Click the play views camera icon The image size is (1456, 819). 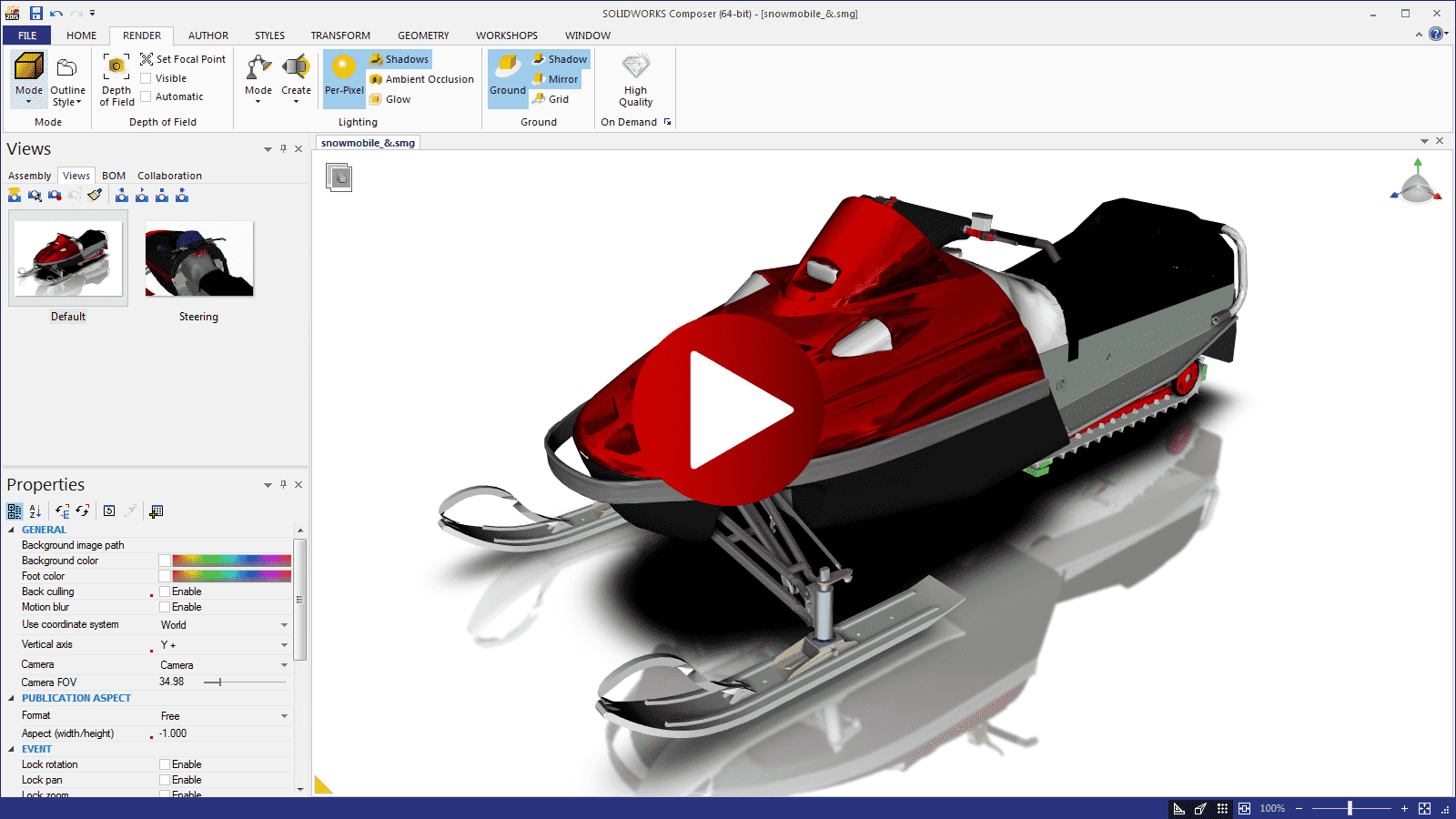[142, 195]
